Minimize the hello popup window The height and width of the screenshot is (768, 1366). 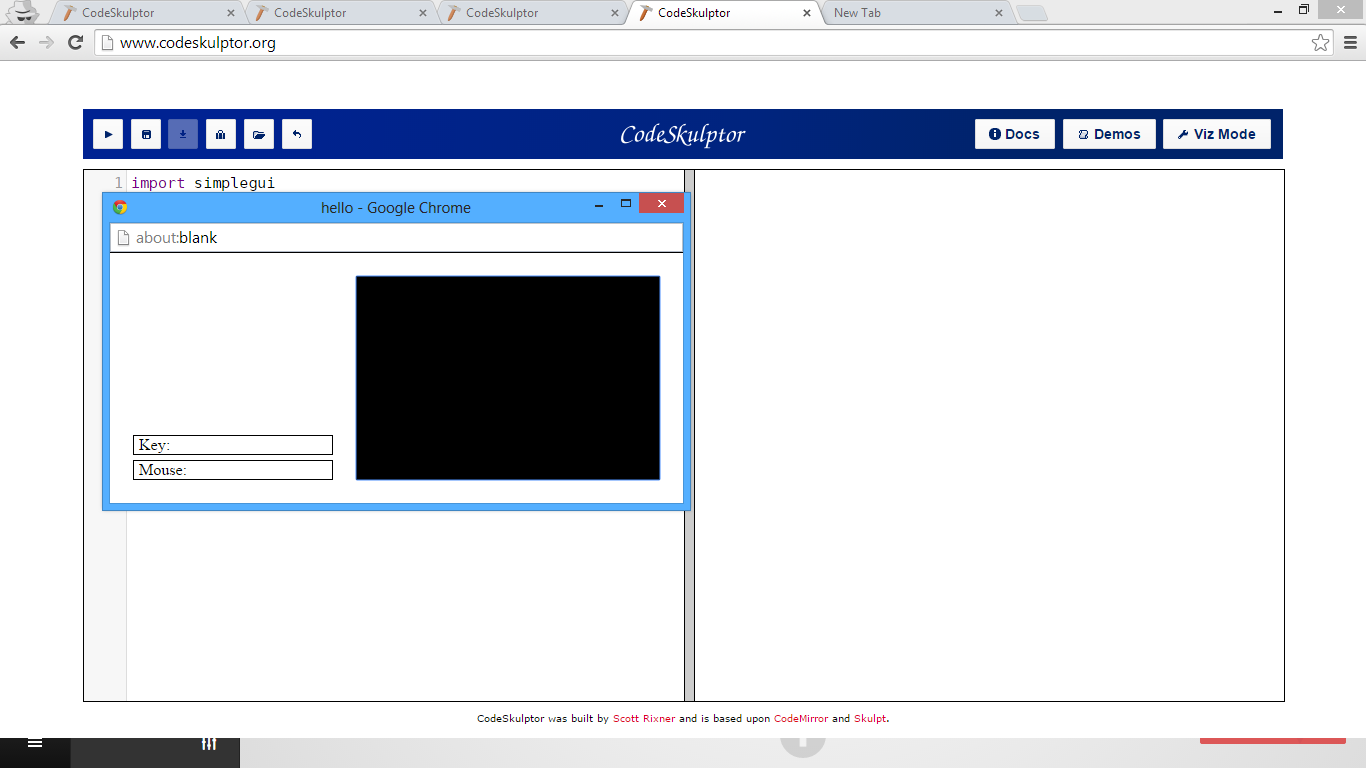click(599, 204)
